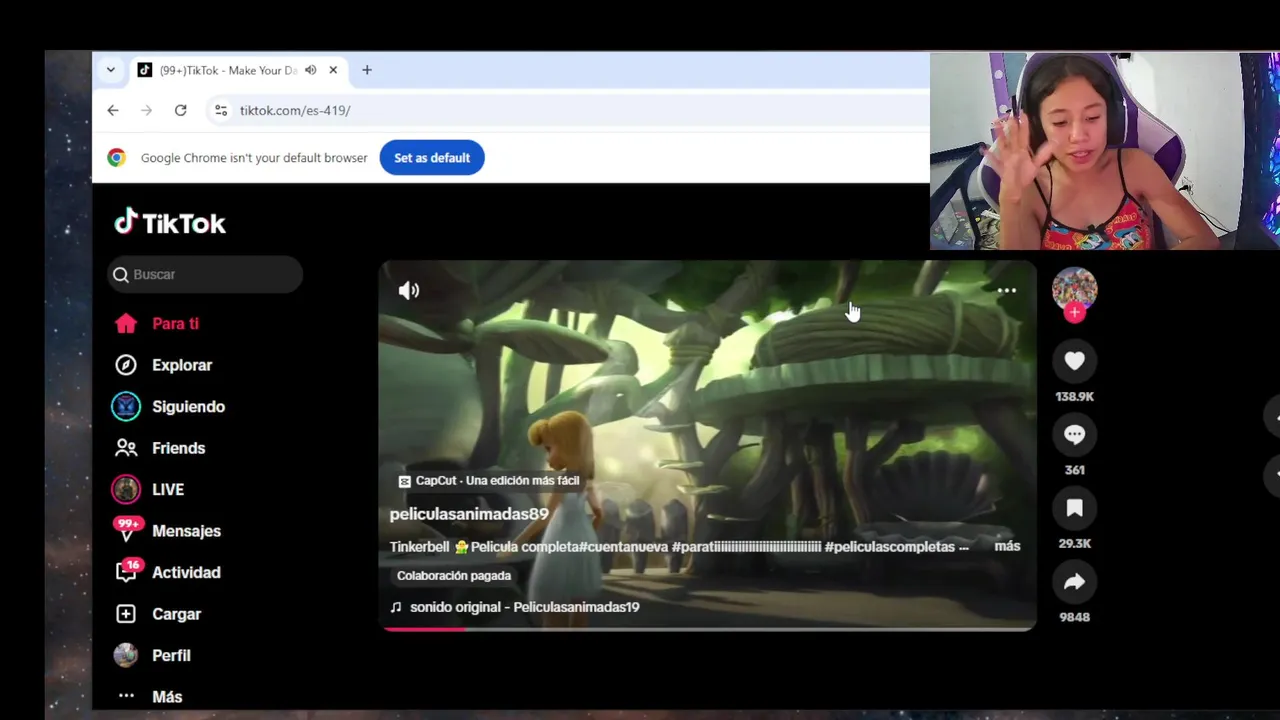The height and width of the screenshot is (720, 1280).
Task: Go back with the browser back arrow
Action: 113,110
